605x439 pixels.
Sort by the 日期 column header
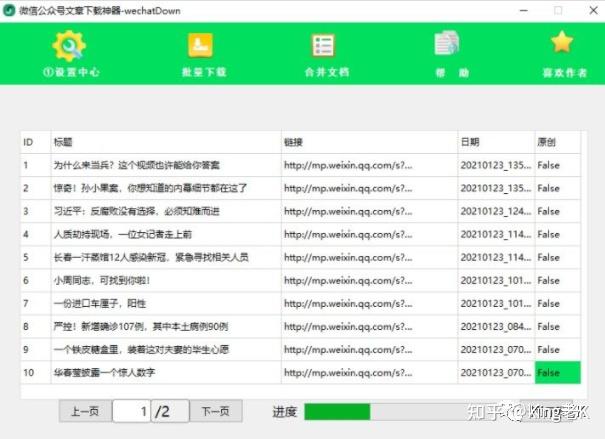pos(494,142)
